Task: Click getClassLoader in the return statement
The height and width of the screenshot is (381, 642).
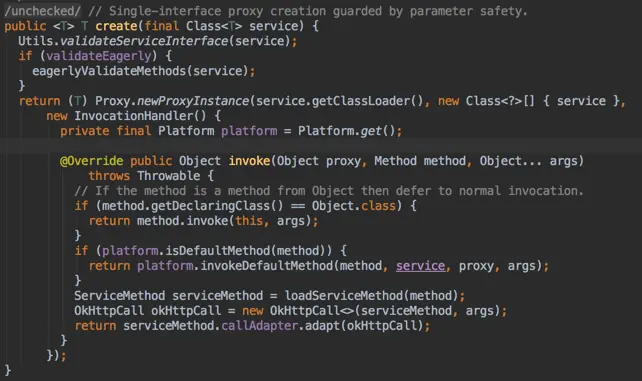Action: click(x=360, y=101)
